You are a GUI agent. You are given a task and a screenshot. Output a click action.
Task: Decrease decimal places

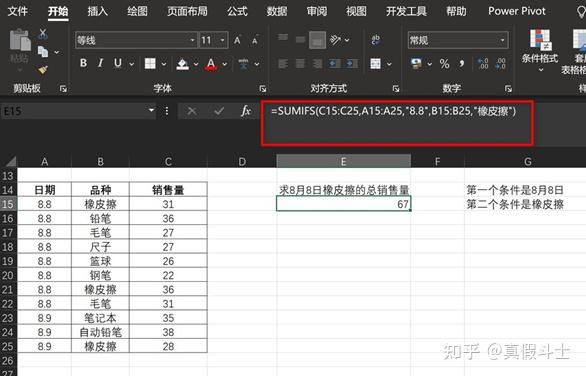point(500,64)
